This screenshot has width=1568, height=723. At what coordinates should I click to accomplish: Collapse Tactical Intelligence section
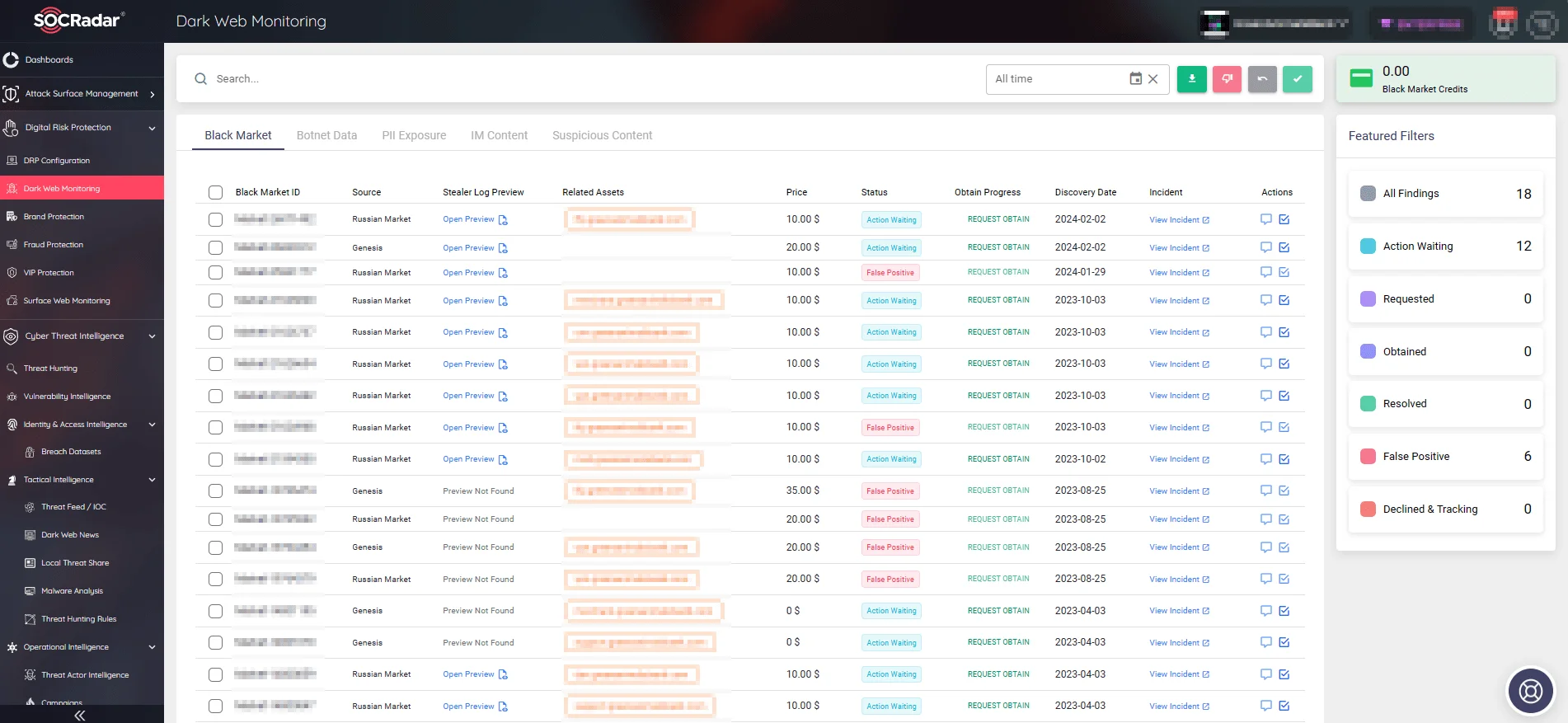[x=152, y=480]
